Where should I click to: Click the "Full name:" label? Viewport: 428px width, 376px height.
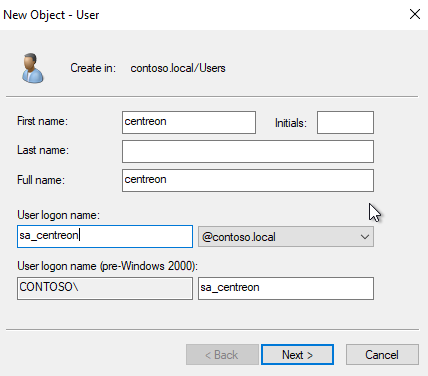click(41, 180)
